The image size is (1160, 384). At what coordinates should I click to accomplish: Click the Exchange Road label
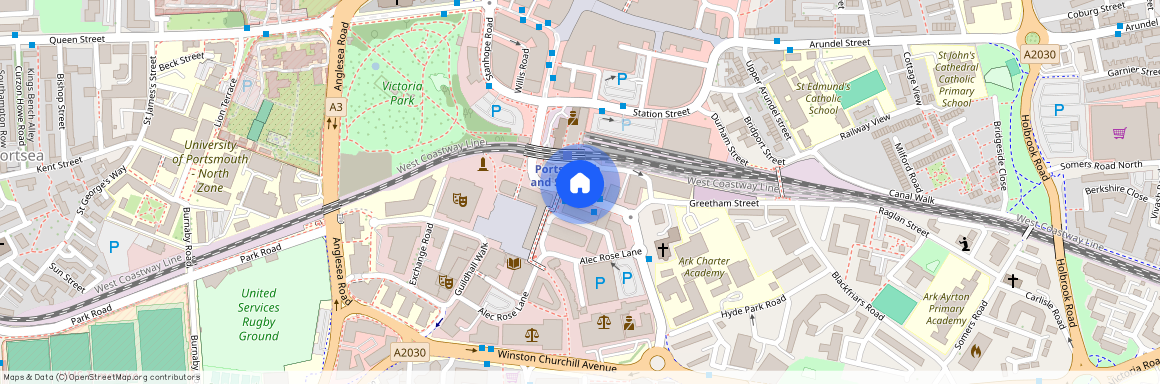point(421,255)
